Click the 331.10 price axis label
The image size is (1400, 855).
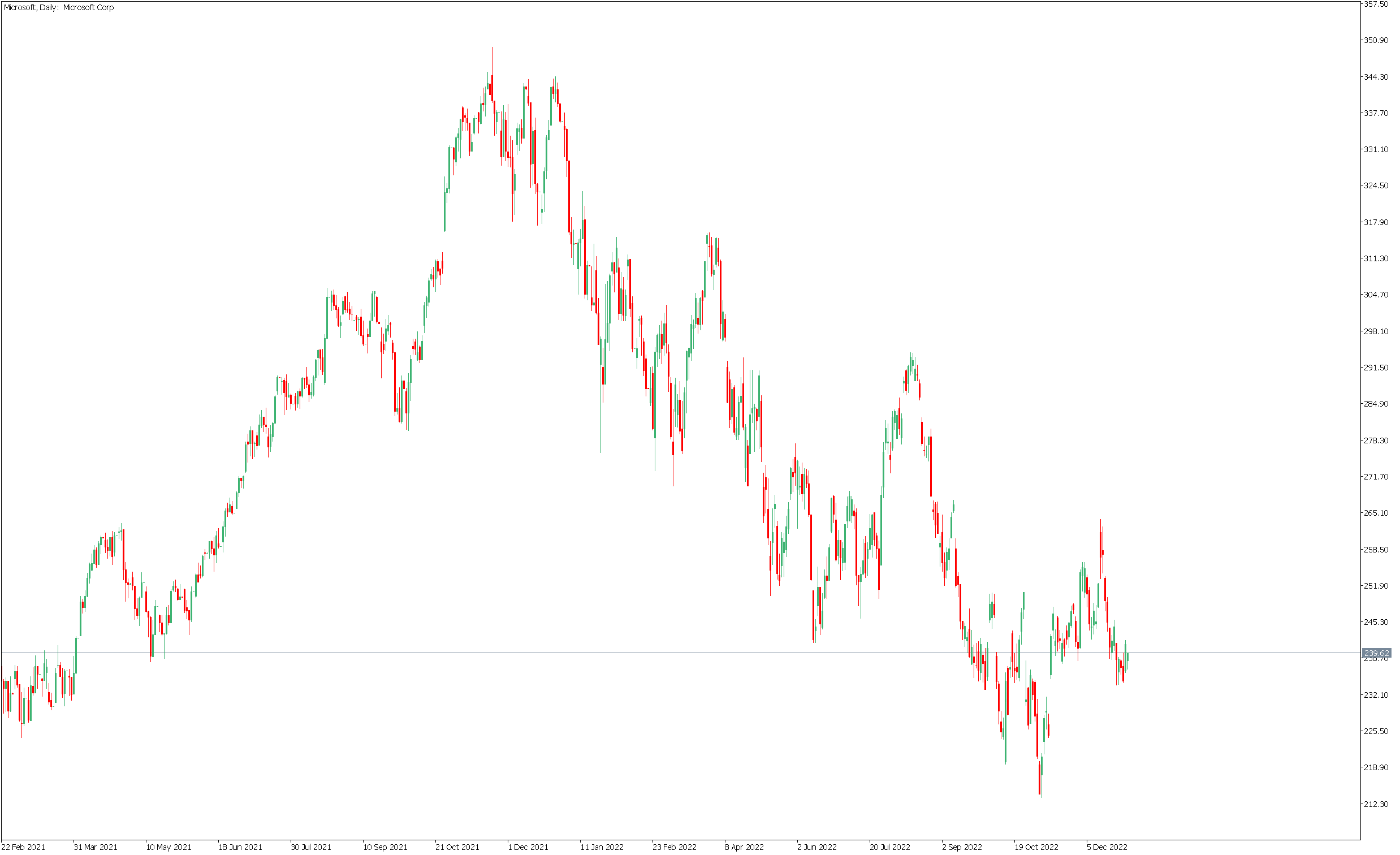pyautogui.click(x=1376, y=149)
